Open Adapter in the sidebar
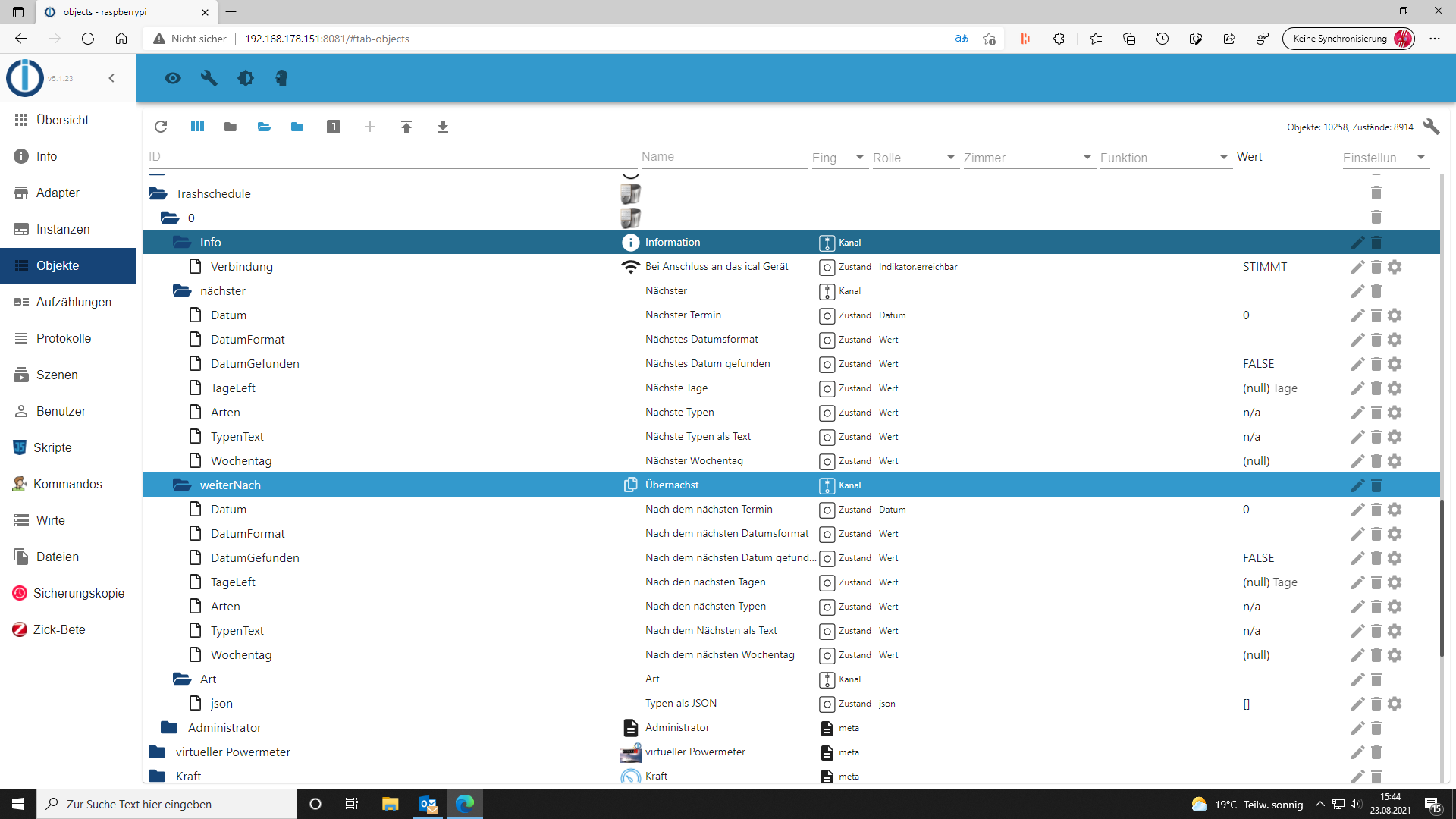Viewport: 1456px width, 819px height. 58,193
